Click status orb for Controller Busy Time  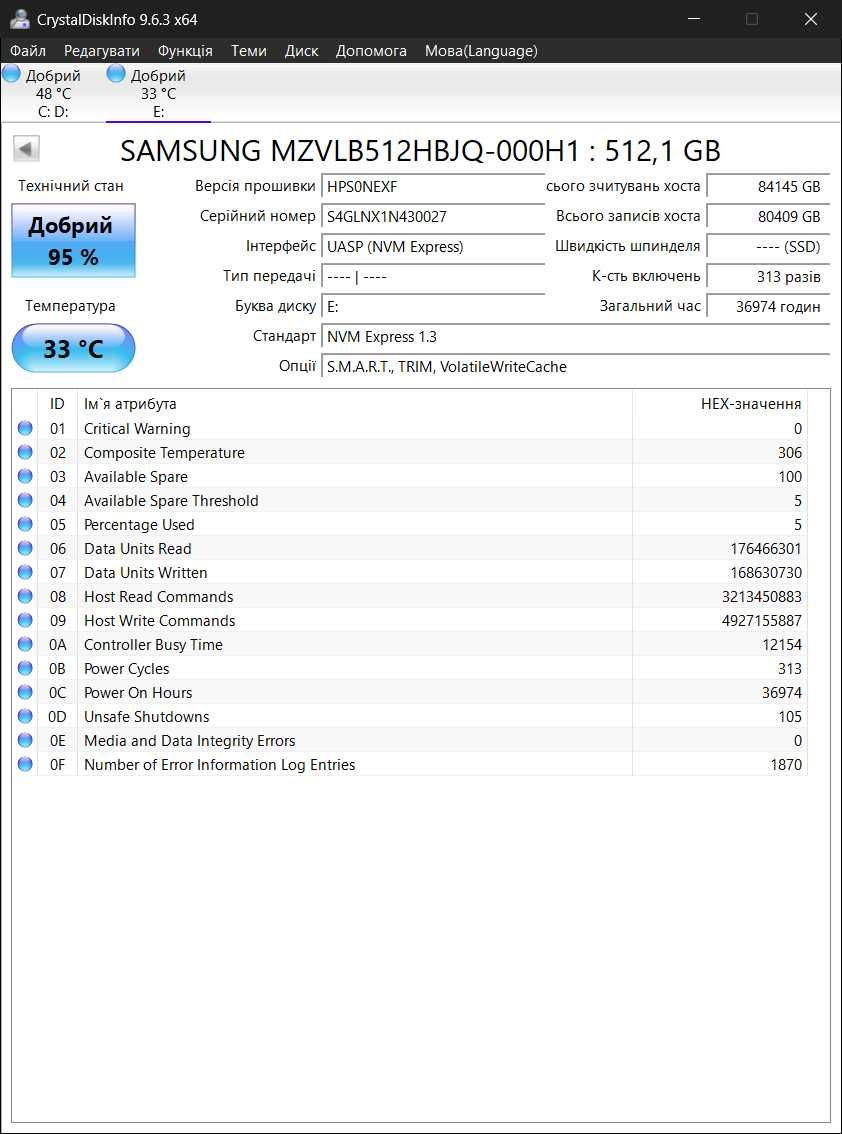coord(25,644)
